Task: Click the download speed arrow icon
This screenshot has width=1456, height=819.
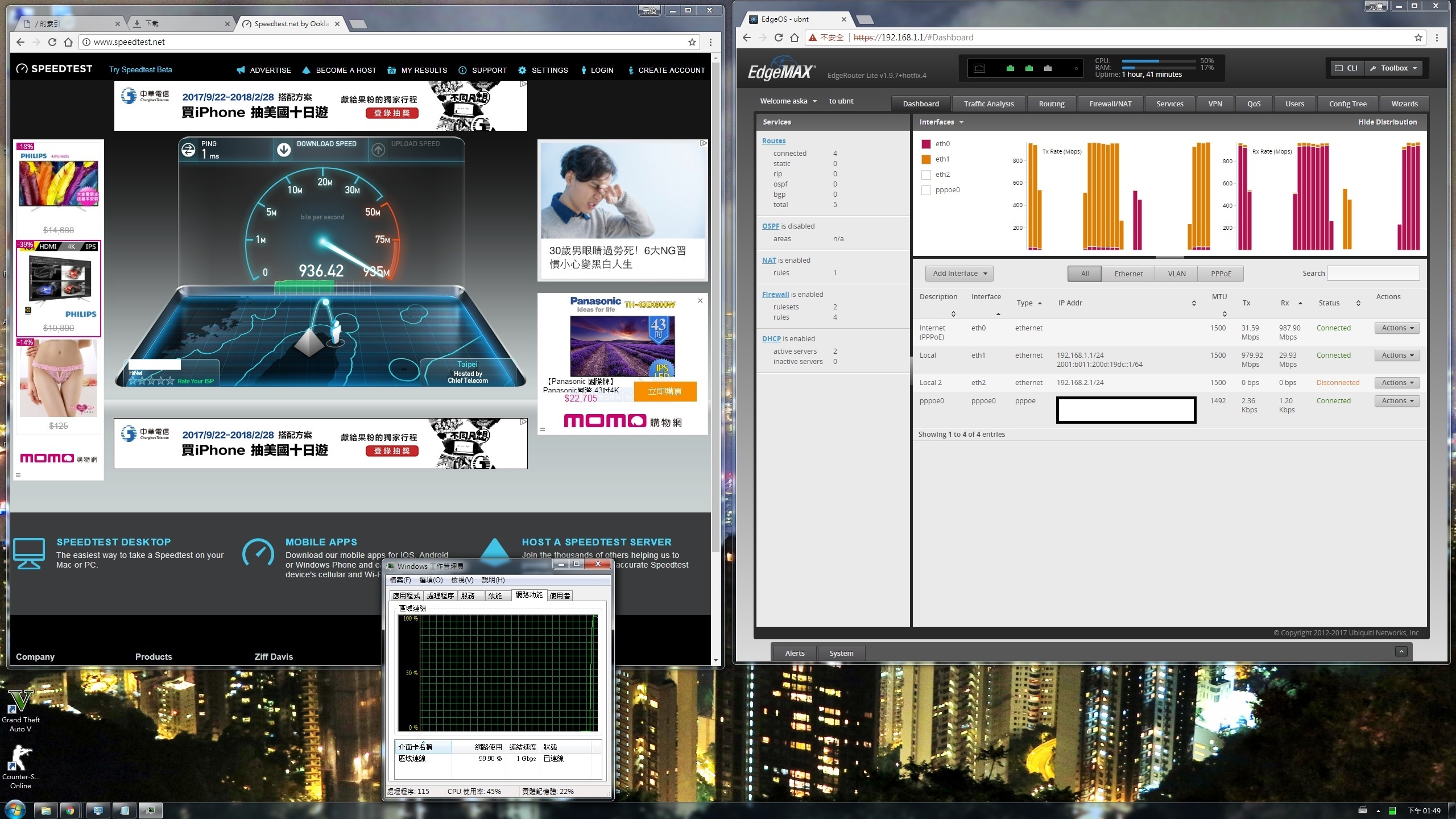Action: 283,150
